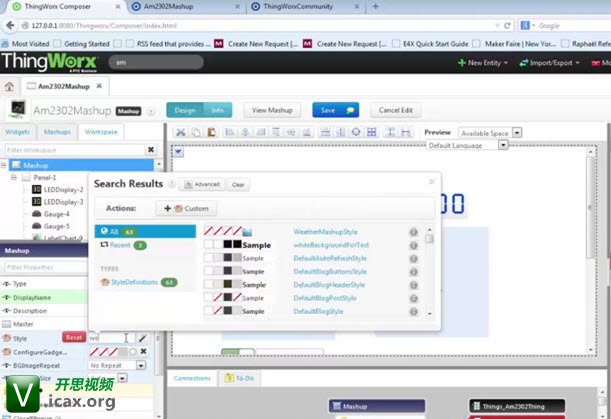
Task: Click the WeatherMashupStyle swatch preview
Action: click(x=228, y=232)
